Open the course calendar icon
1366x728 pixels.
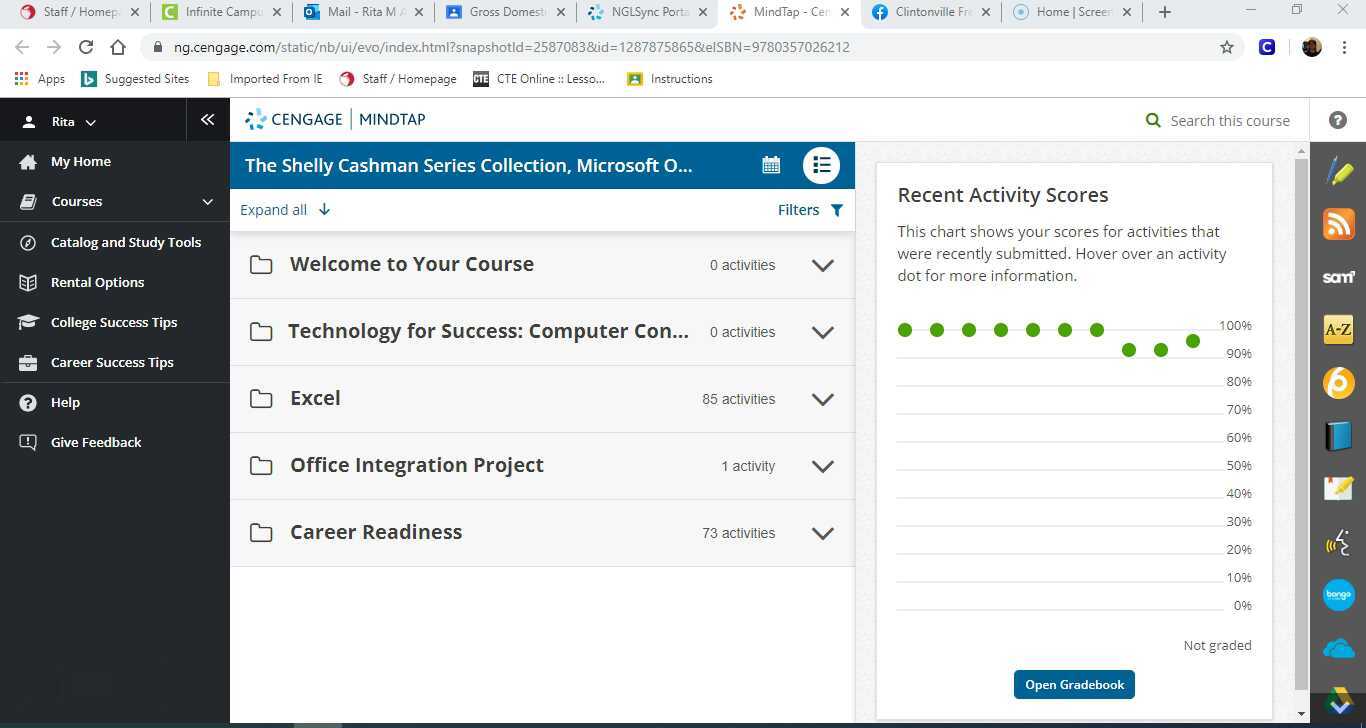pos(771,165)
